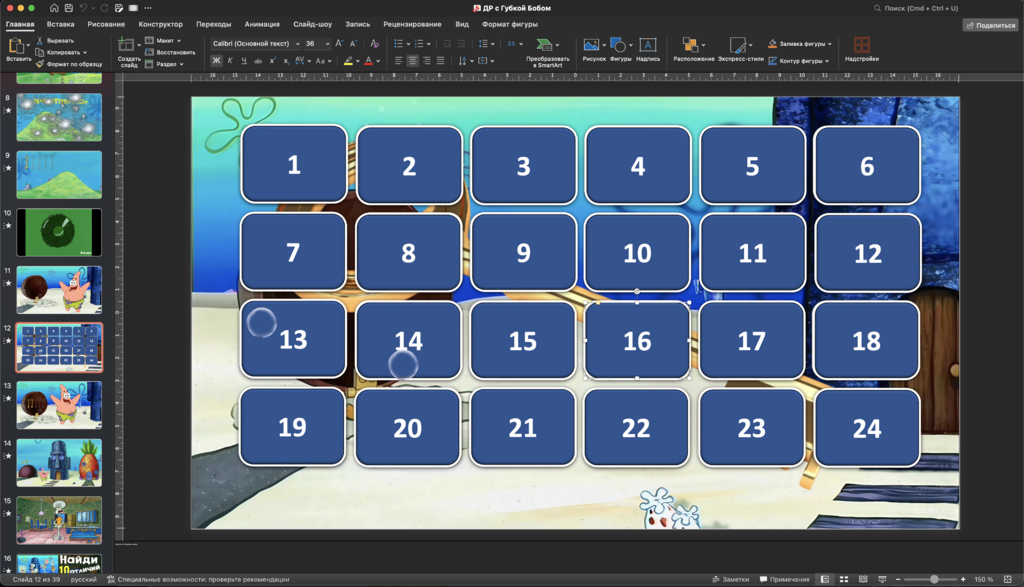The image size is (1024, 587).
Task: Toggle the normal view in the status bar
Action: (825, 579)
